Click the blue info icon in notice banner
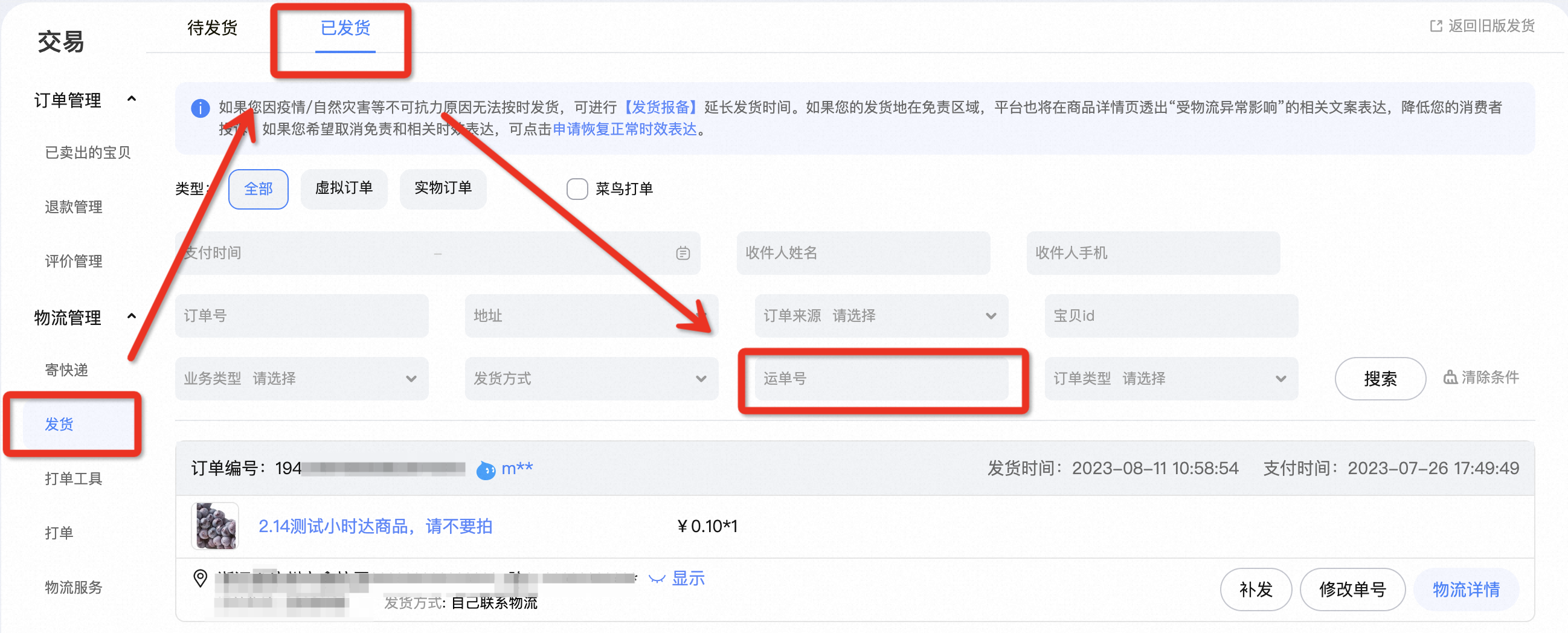This screenshot has width=1568, height=633. [x=201, y=108]
